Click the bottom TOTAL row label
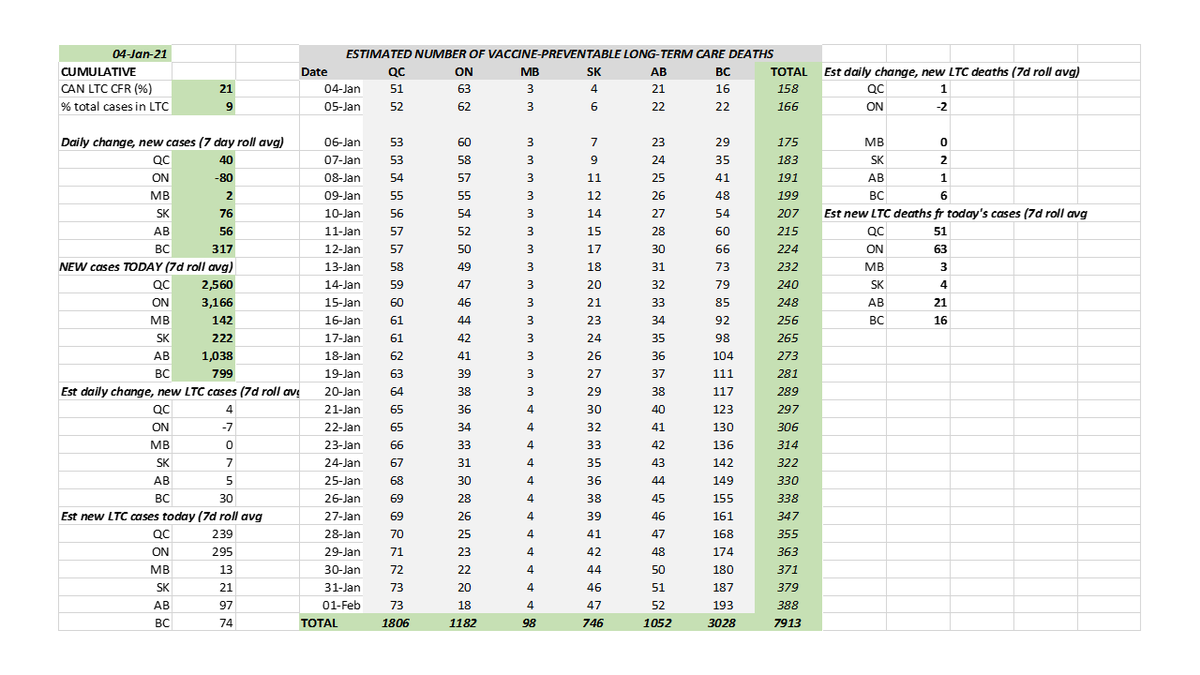The width and height of the screenshot is (1200, 675). tap(332, 623)
